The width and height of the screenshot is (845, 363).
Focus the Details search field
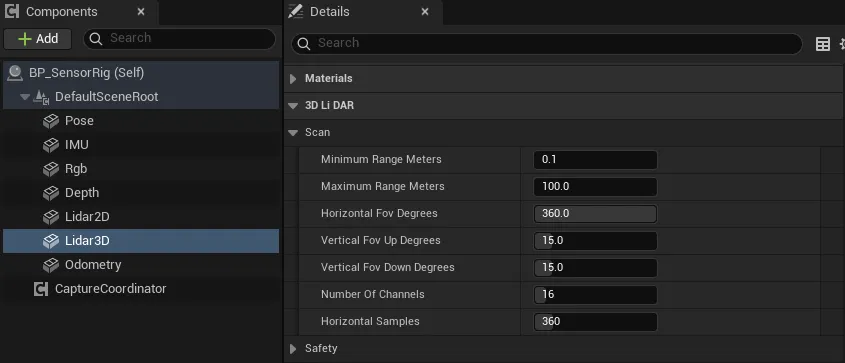[546, 44]
